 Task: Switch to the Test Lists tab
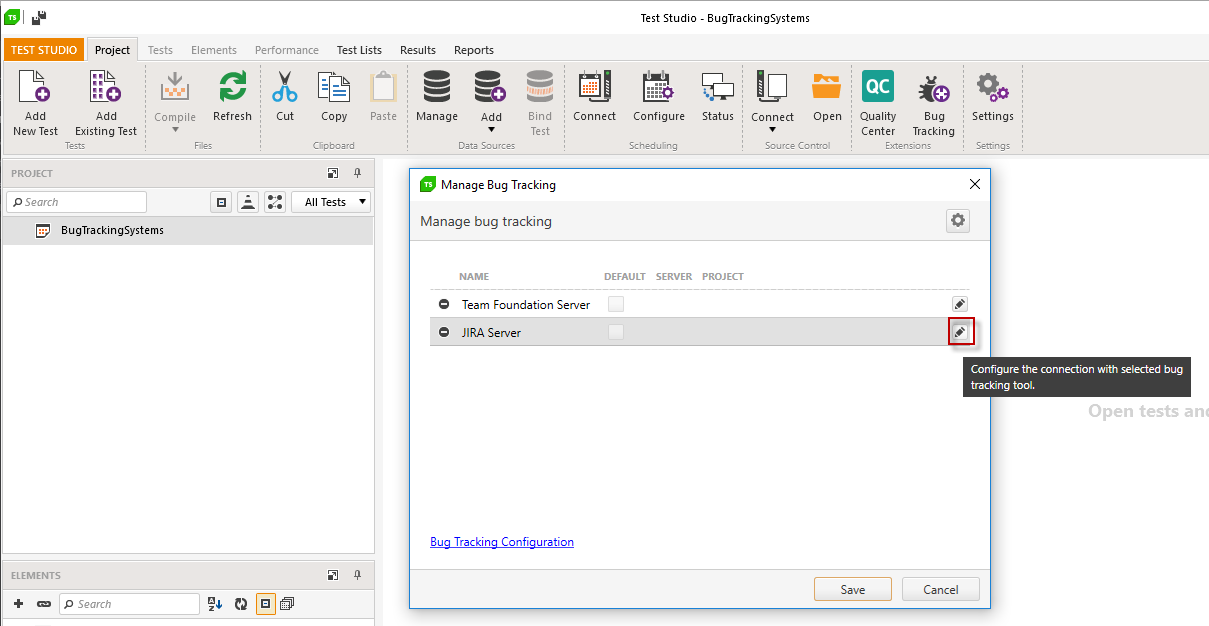(x=359, y=50)
